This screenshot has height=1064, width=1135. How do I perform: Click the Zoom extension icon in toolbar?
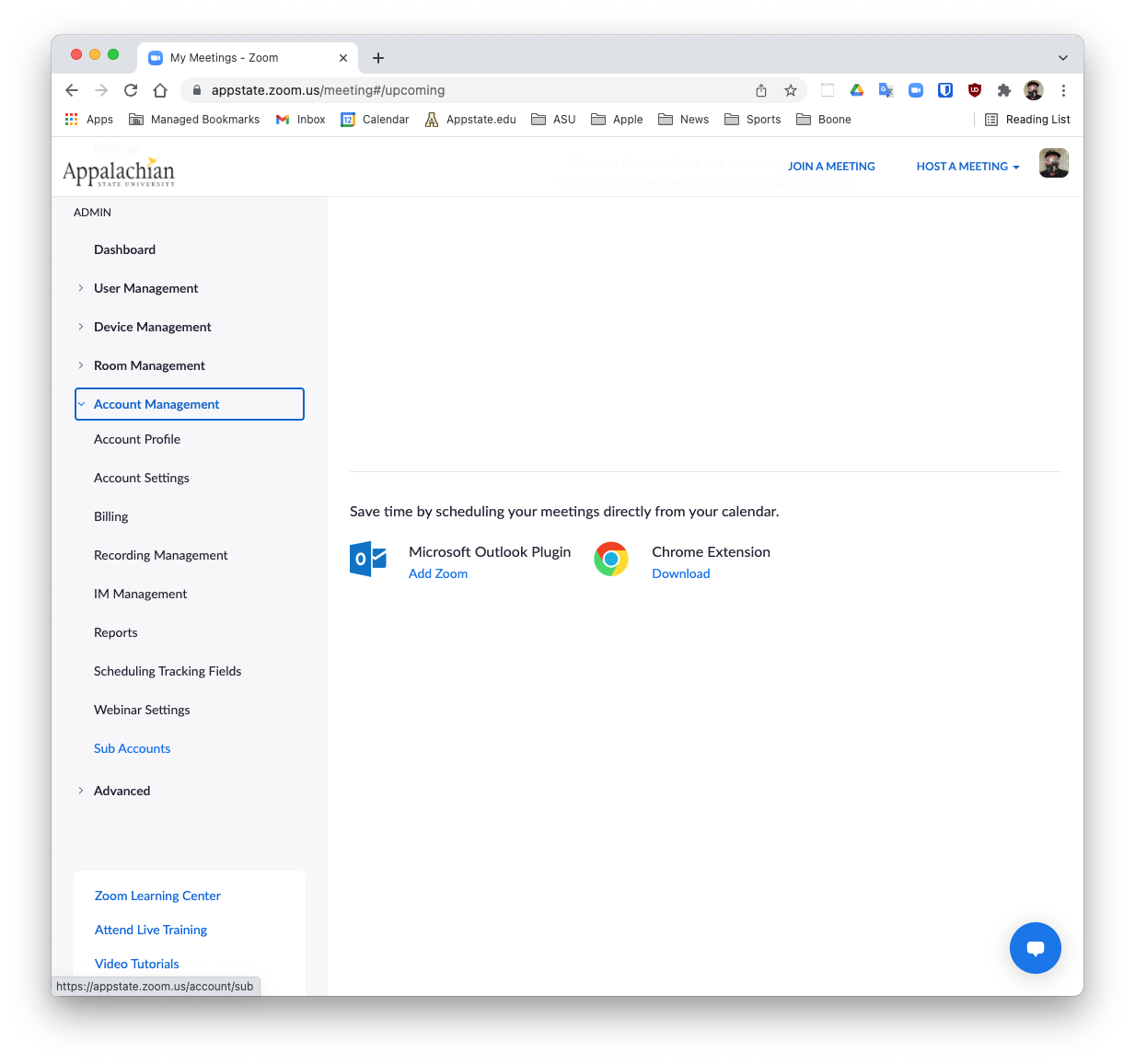915,90
